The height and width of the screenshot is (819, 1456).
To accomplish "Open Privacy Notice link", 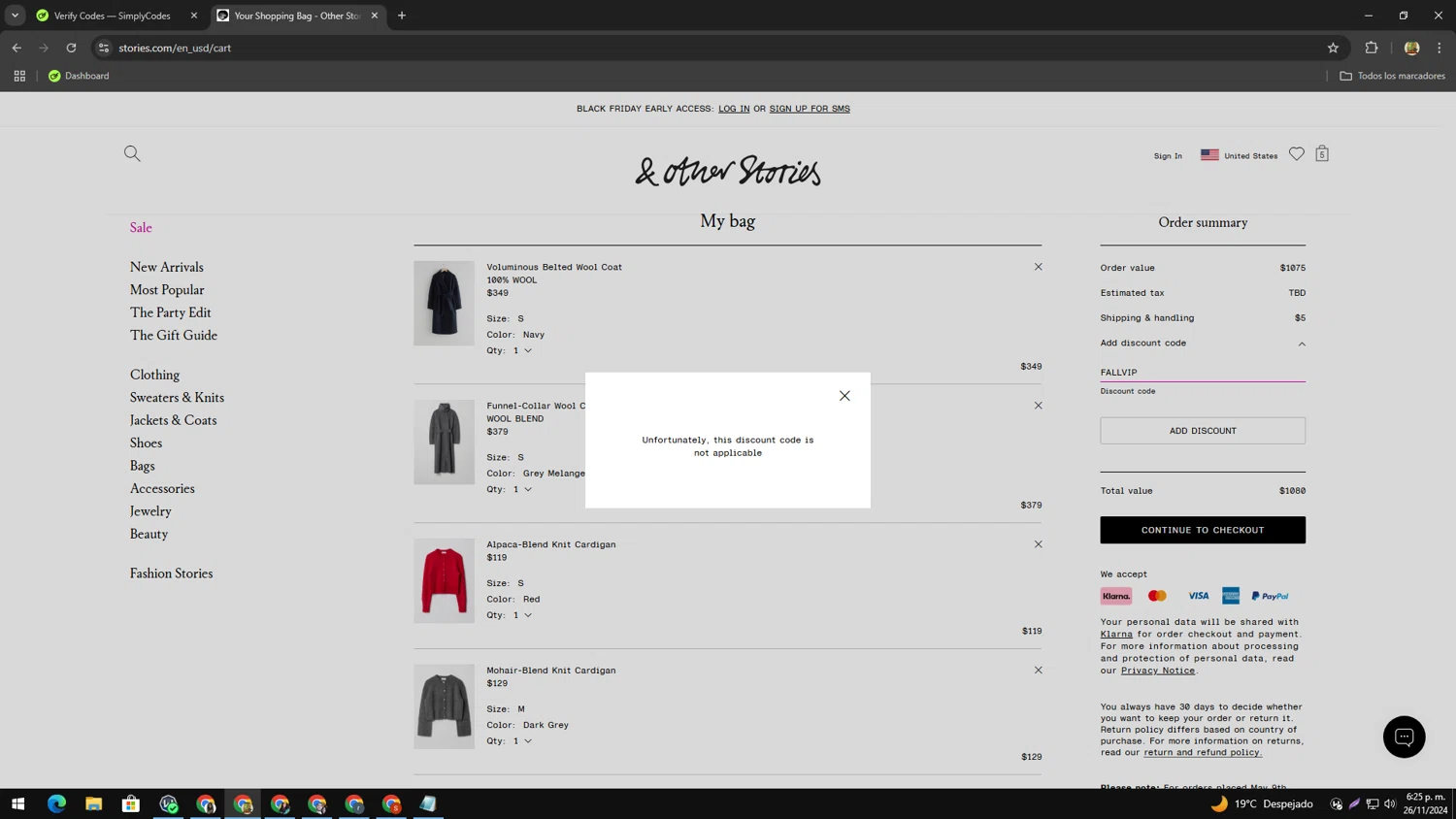I will (1158, 671).
